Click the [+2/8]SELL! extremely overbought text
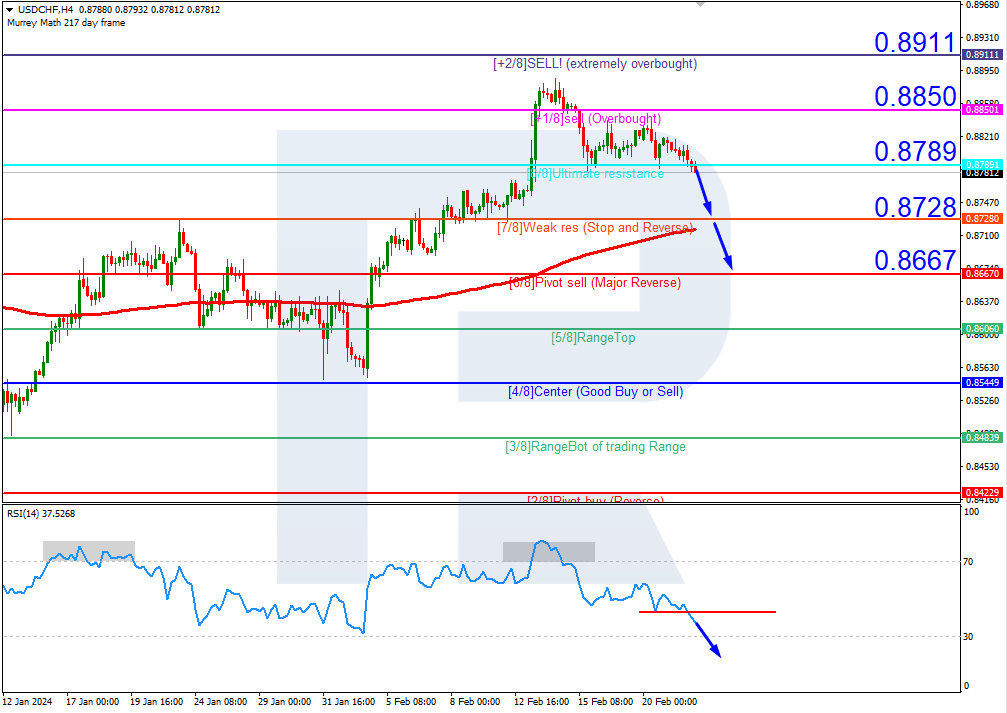The height and width of the screenshot is (713, 1007). (595, 63)
